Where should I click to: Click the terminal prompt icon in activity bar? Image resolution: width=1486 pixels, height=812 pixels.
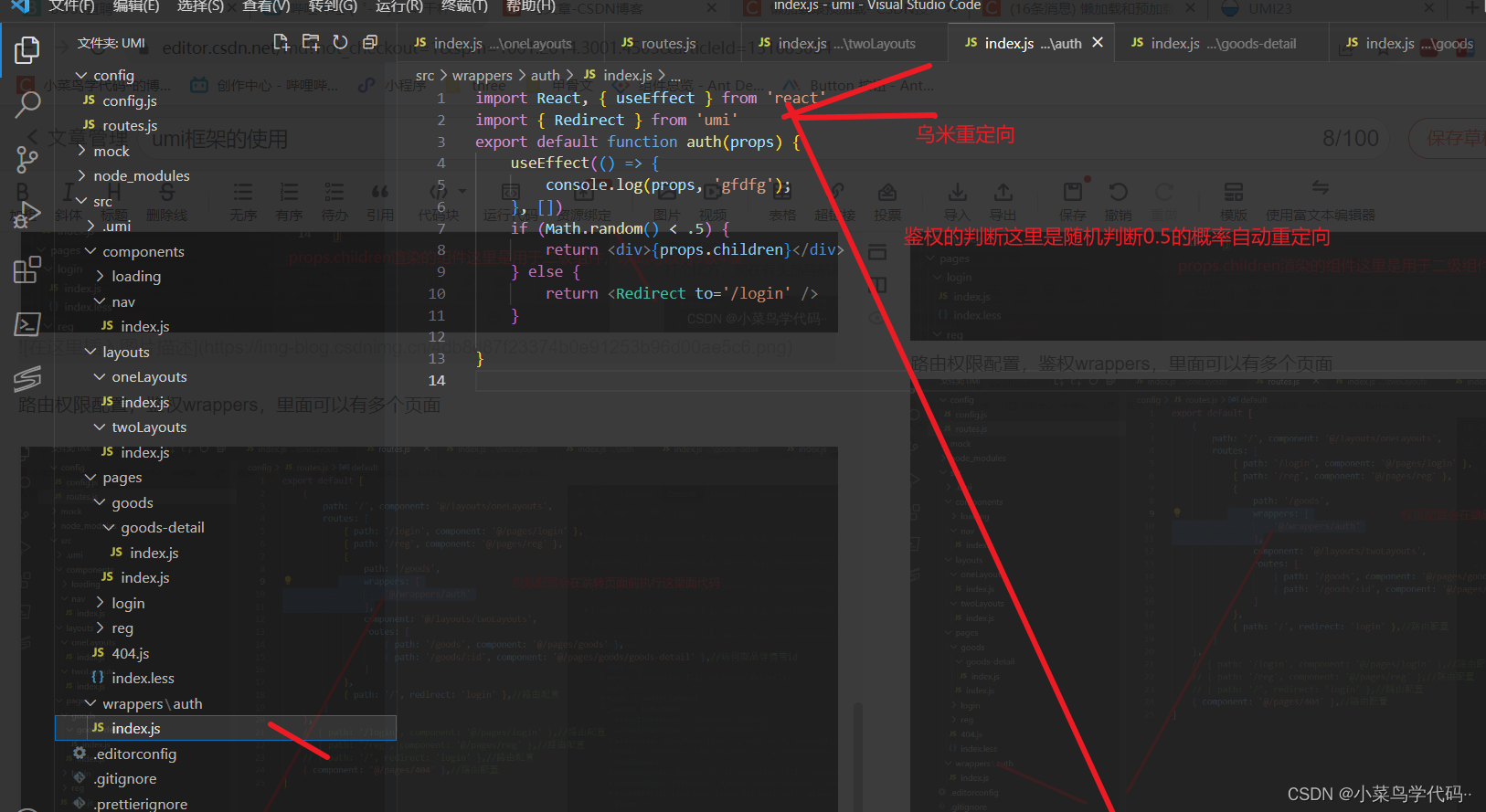coord(27,324)
